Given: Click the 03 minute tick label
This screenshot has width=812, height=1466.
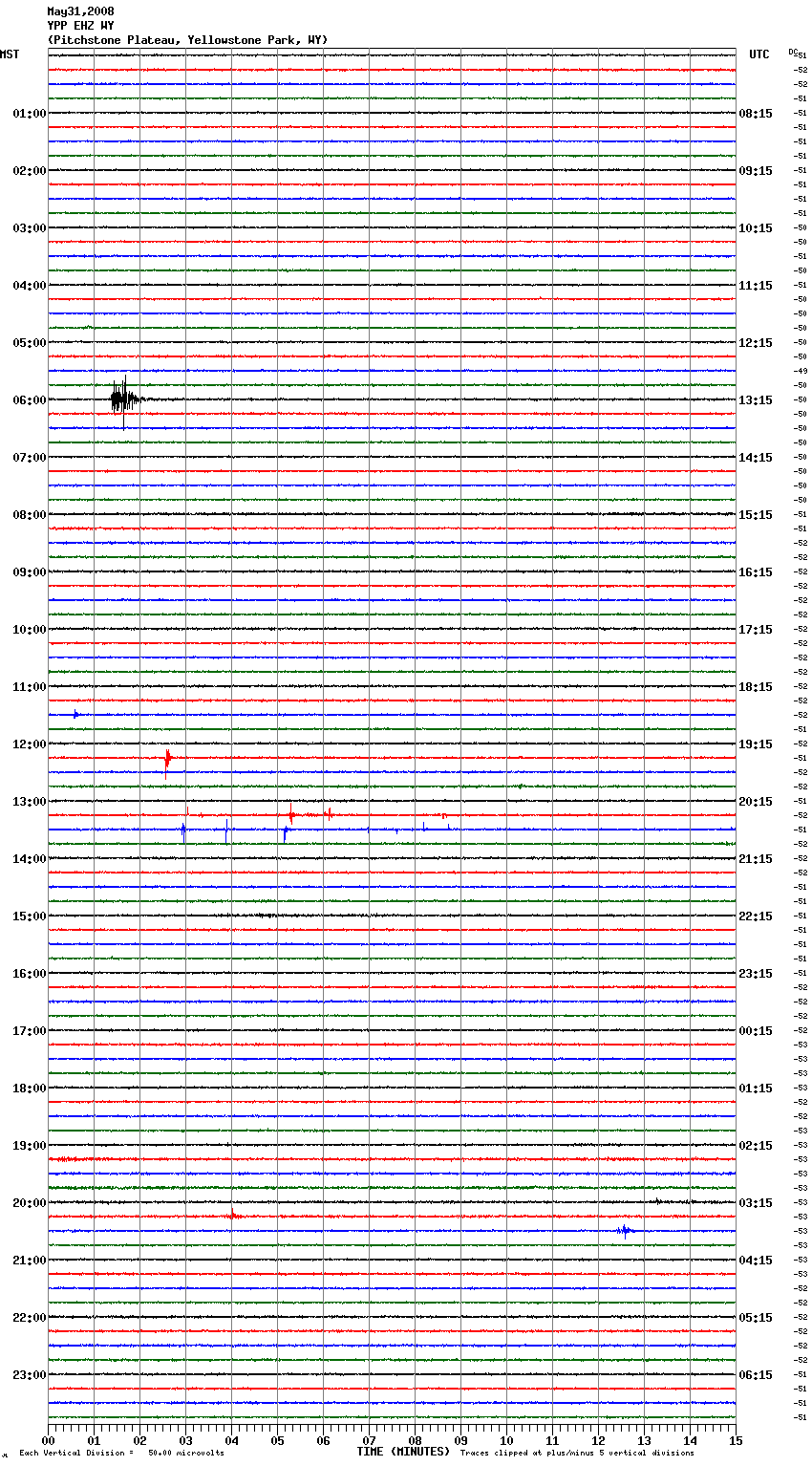Looking at the screenshot, I should coord(185,1440).
